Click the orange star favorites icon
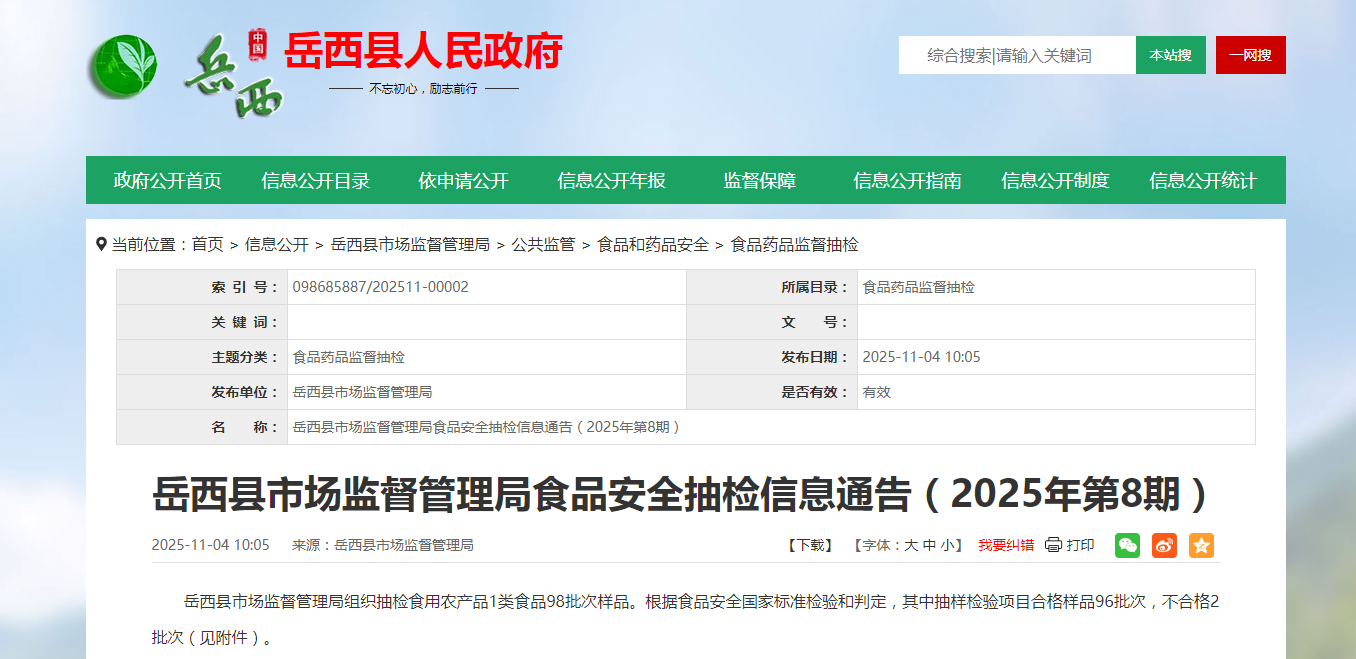Screen dimensions: 1356x659 click(x=1201, y=545)
